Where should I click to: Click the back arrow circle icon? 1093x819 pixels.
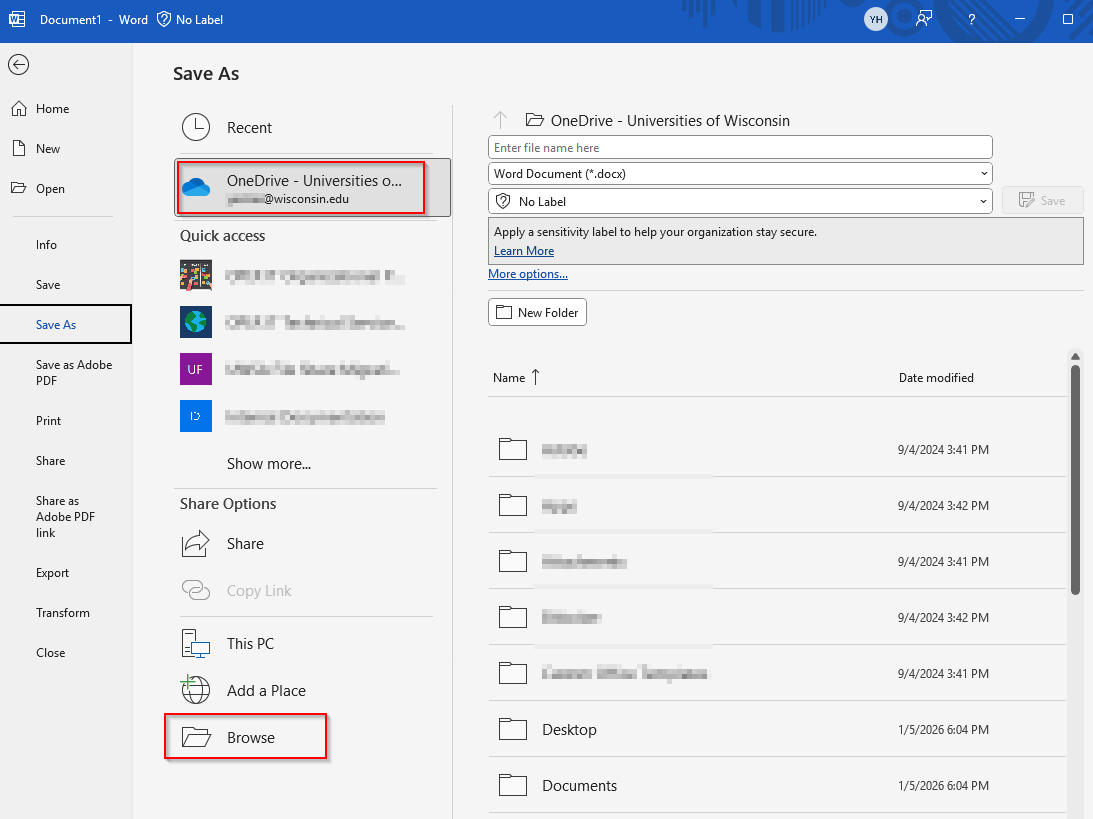[x=18, y=65]
